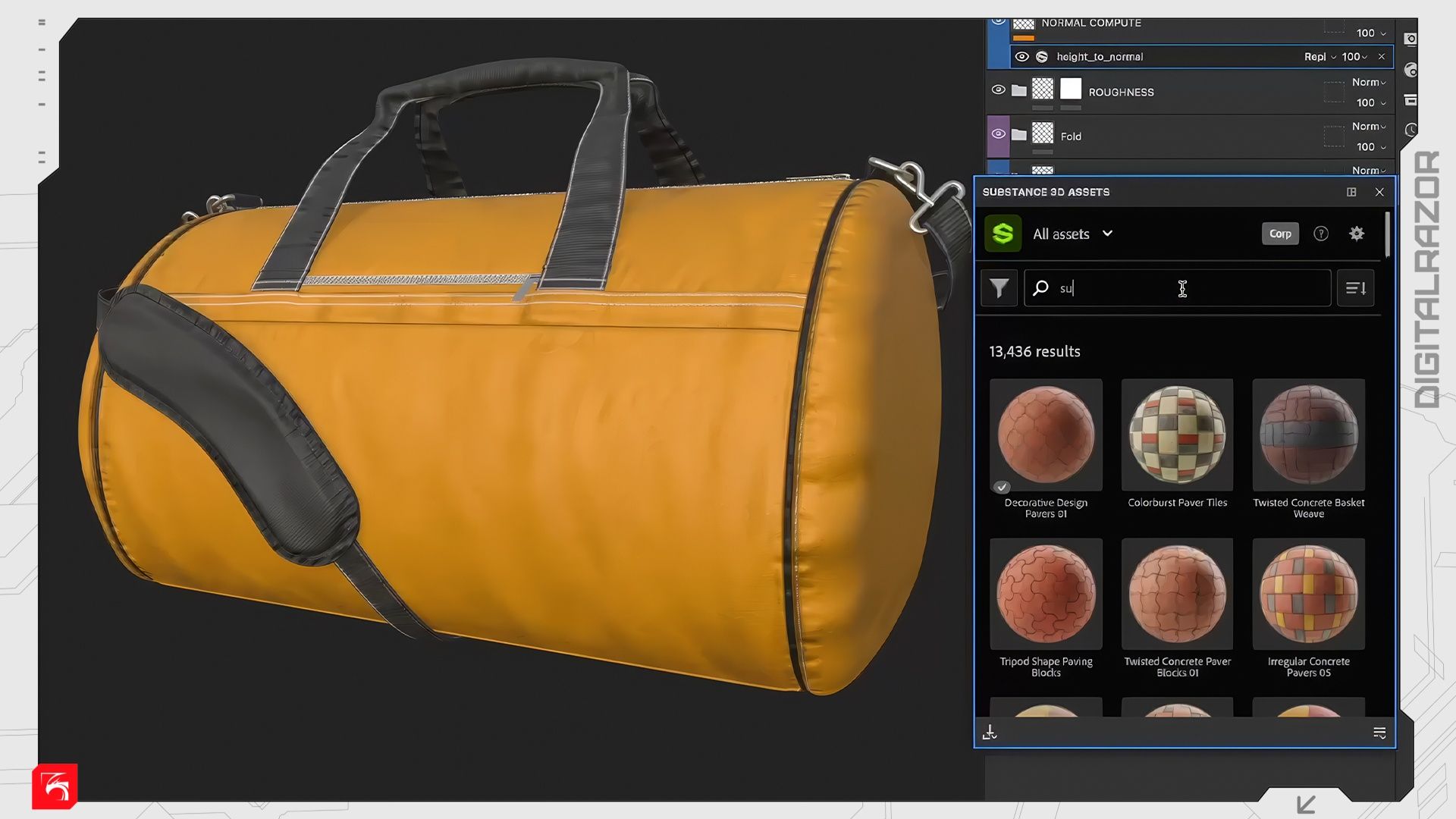Viewport: 1456px width, 819px height.
Task: Select the Colorburst Paver Tiles material thumbnail
Action: pos(1177,435)
